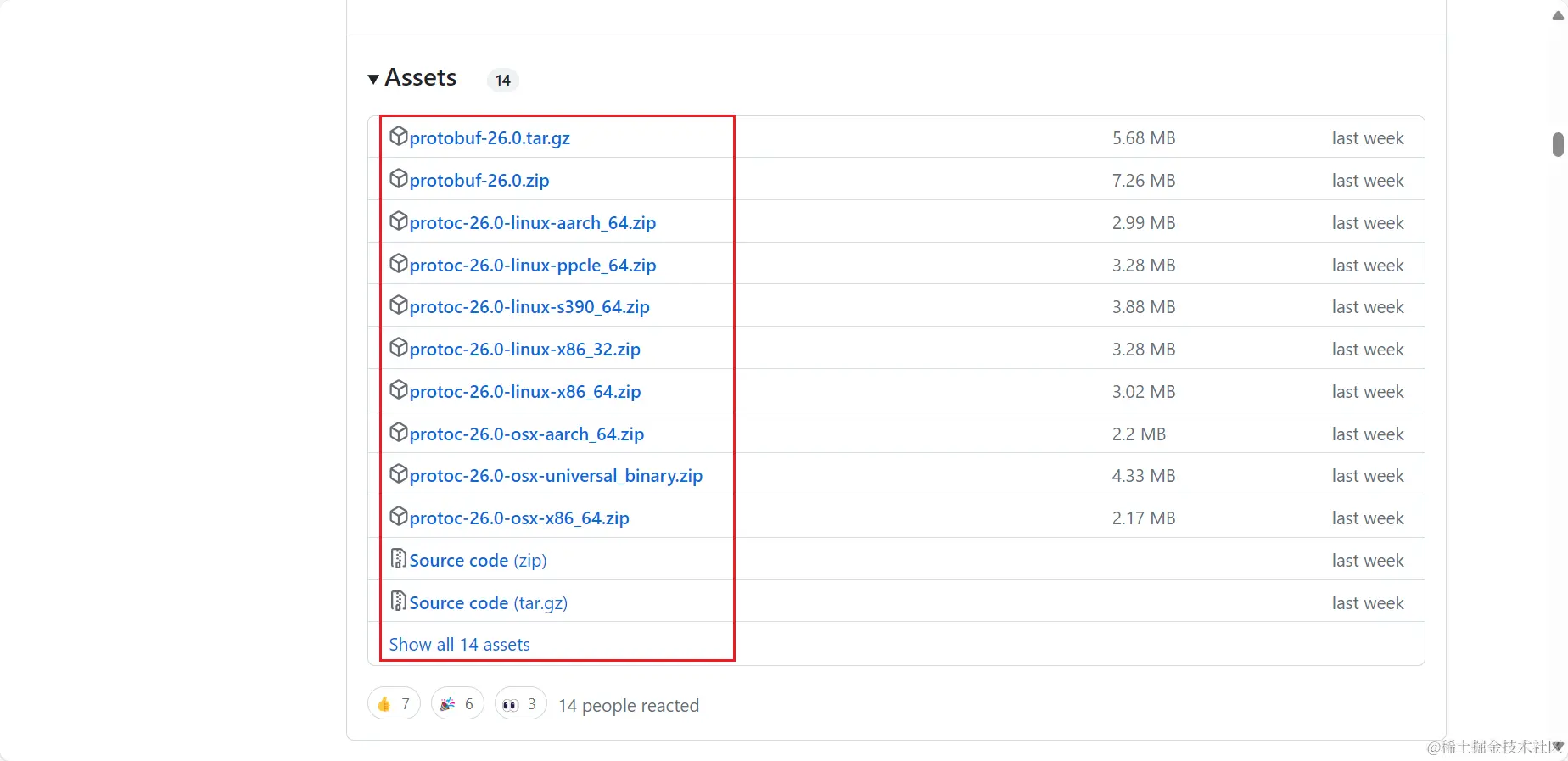Viewport: 1568px width, 761px height.
Task: Download protoc-26.0-linux-aarch_64.zip
Action: [533, 223]
